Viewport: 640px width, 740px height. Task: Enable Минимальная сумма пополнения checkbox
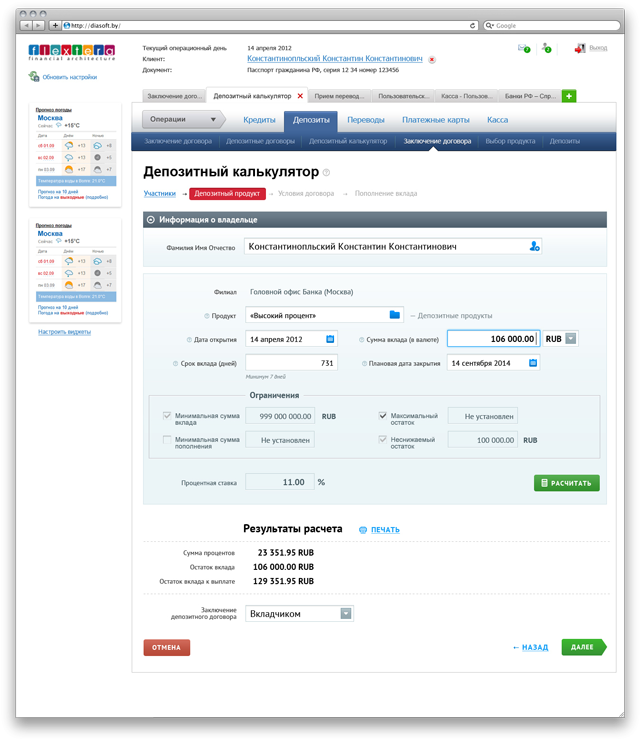167,439
